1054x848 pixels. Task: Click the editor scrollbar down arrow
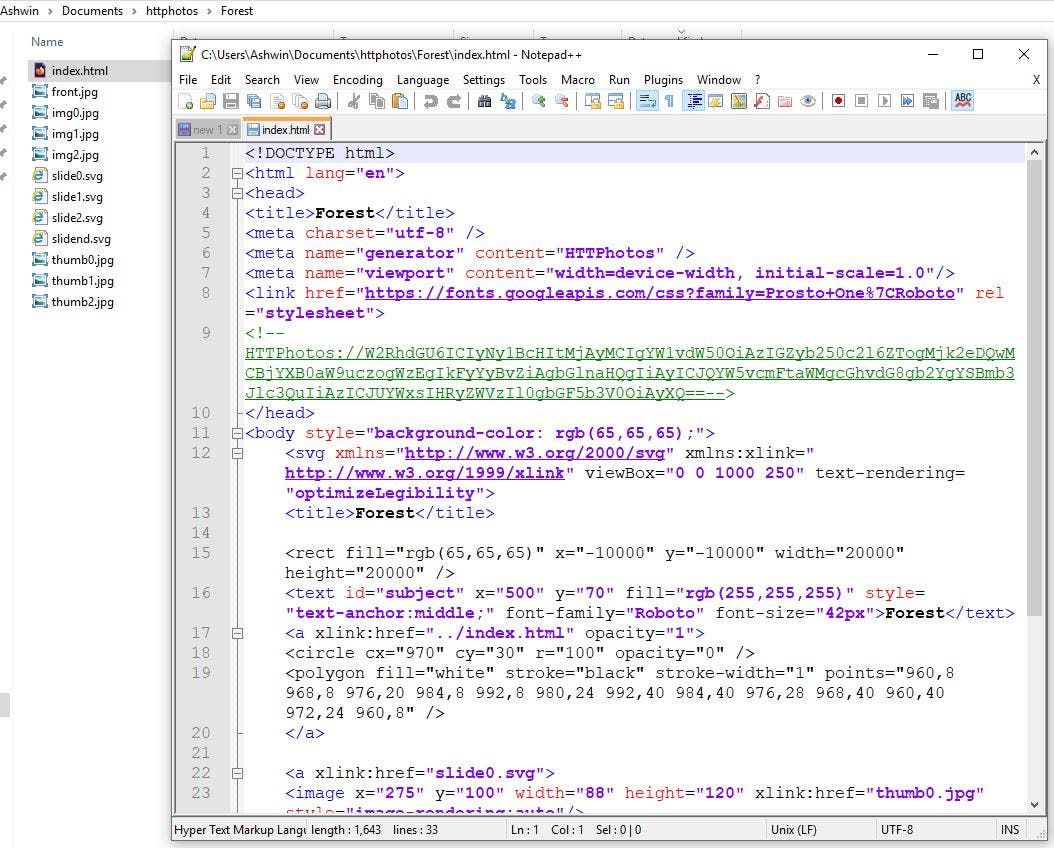(1034, 804)
